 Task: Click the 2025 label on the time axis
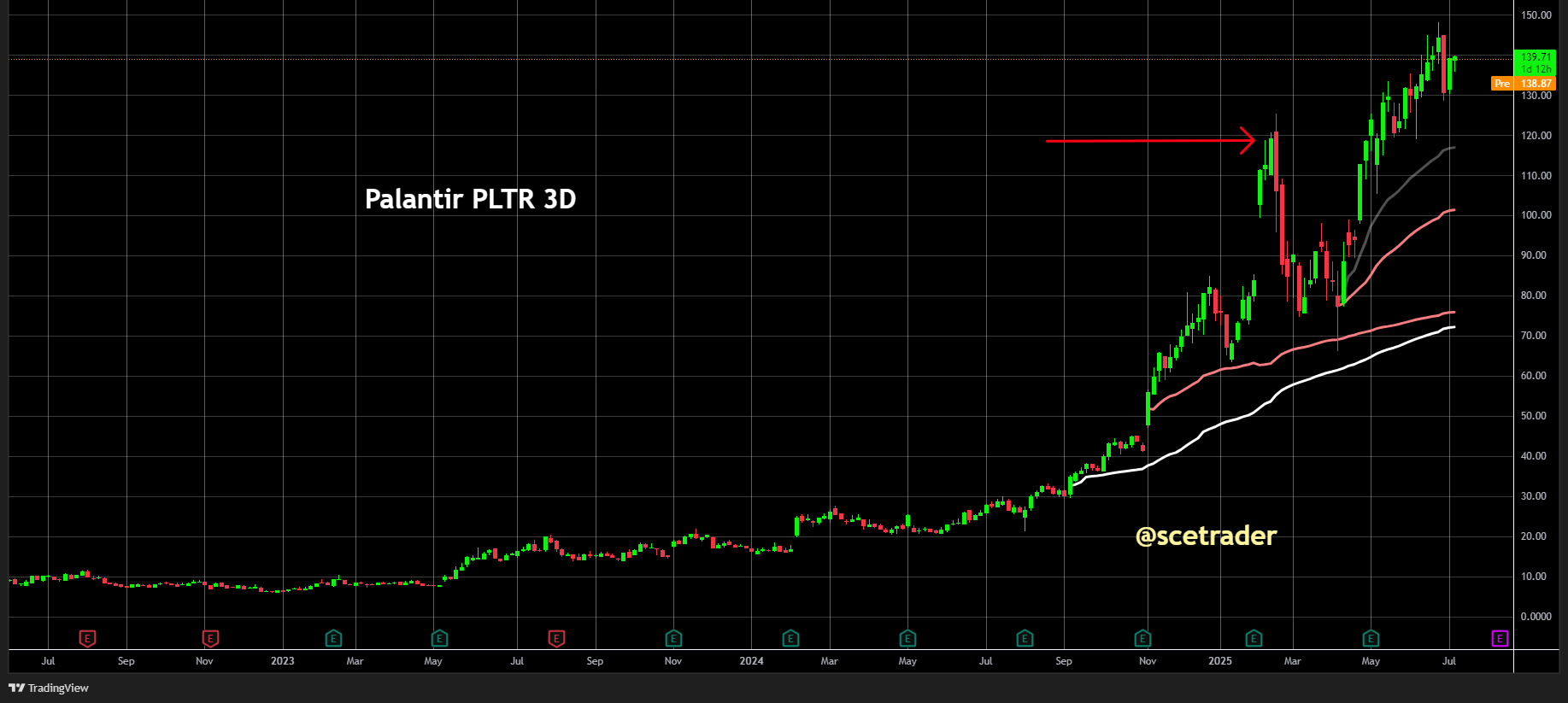coord(1220,661)
